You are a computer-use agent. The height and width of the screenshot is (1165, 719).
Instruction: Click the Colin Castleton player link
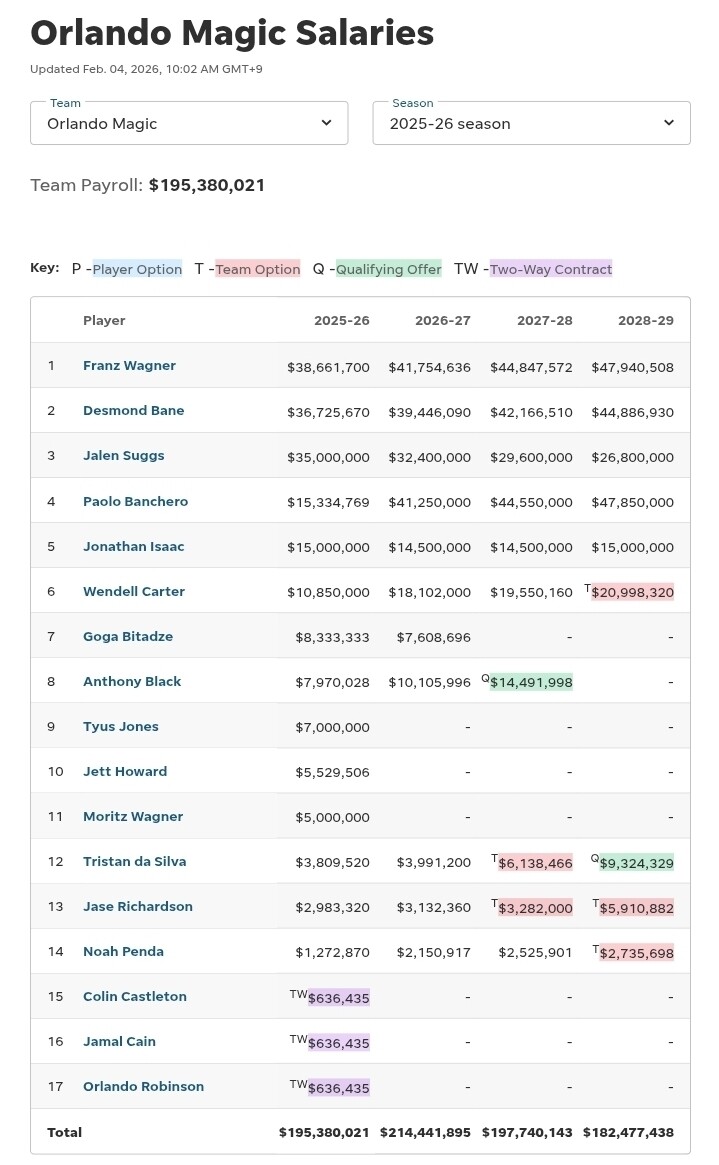click(x=134, y=997)
